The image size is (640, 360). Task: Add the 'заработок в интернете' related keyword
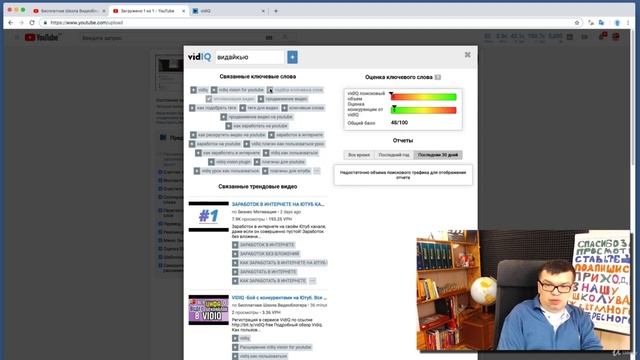pyautogui.click(x=271, y=135)
